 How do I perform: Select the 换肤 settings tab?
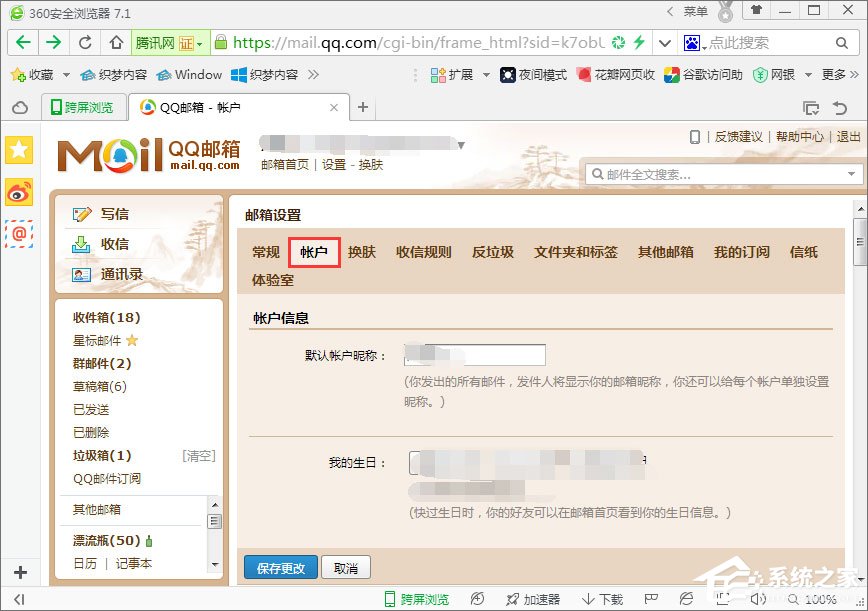tap(362, 253)
